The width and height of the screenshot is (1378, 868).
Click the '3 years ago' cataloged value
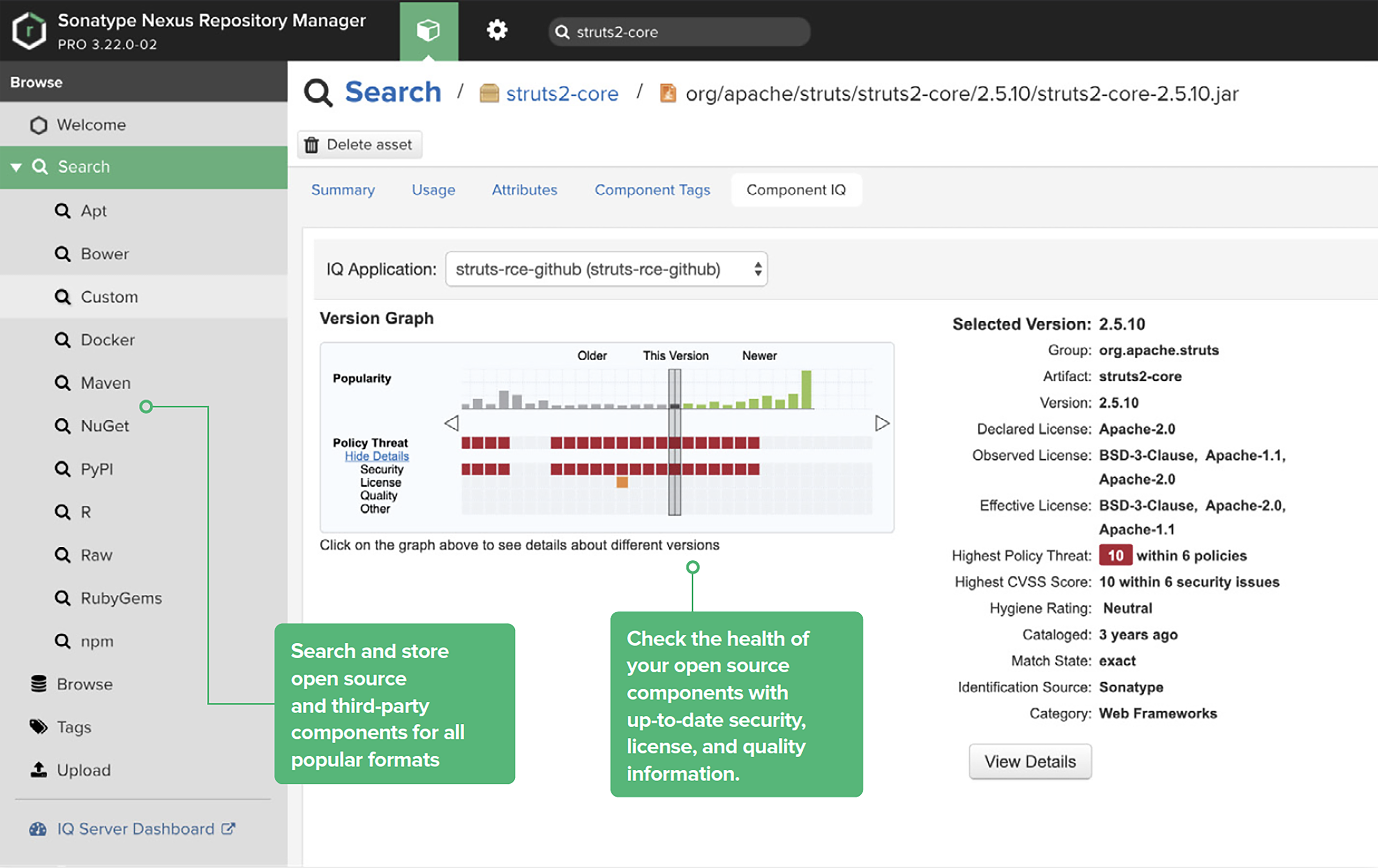(1138, 635)
